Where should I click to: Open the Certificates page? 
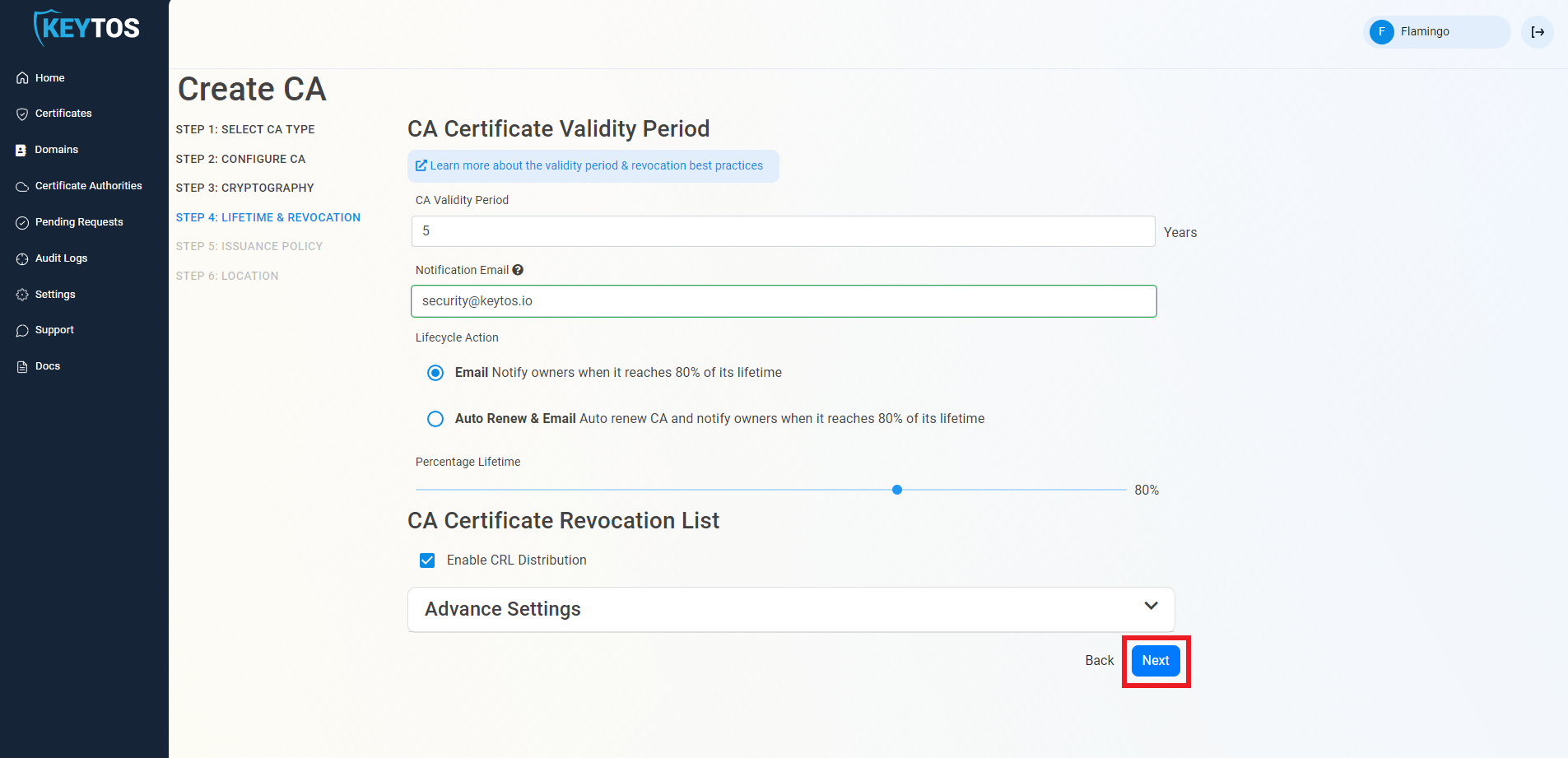(x=63, y=114)
